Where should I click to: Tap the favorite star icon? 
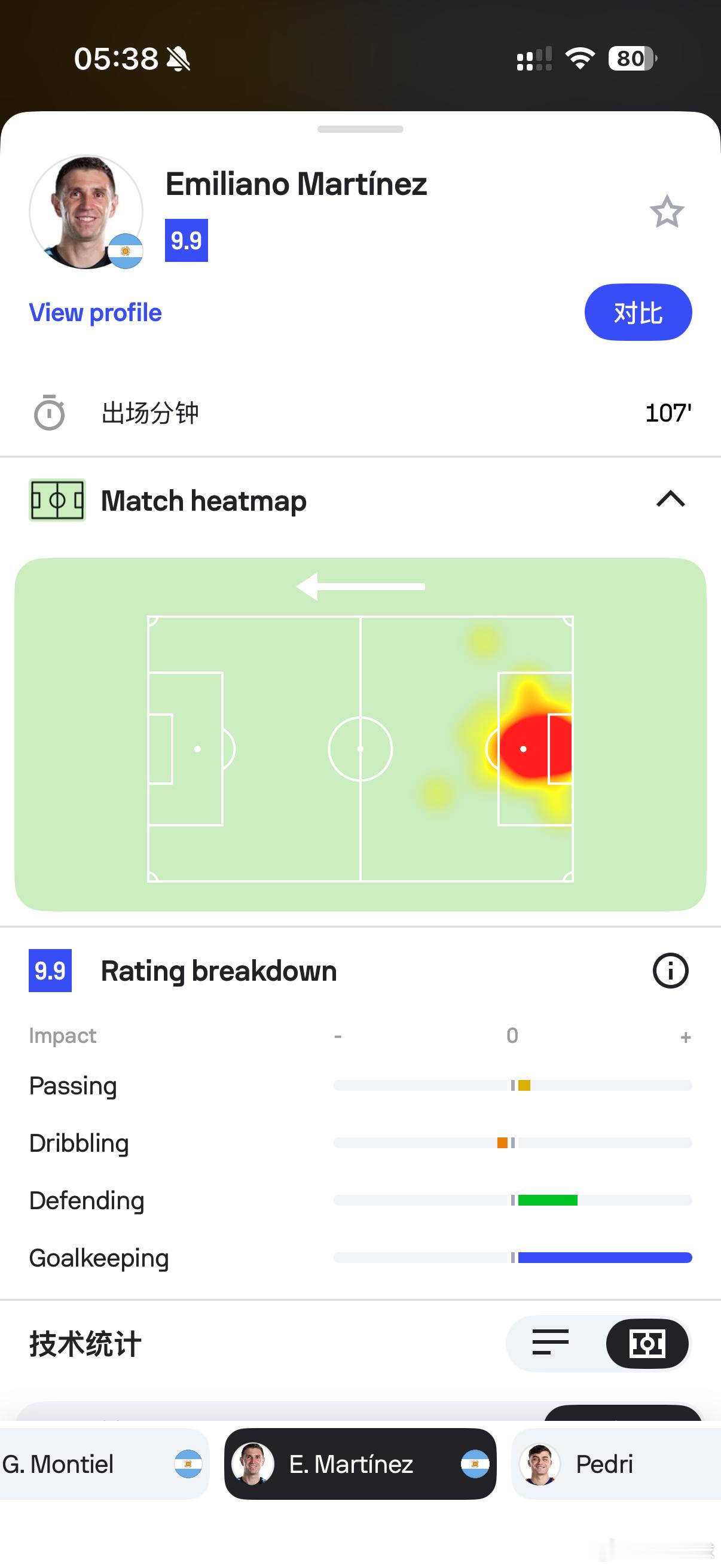pyautogui.click(x=667, y=212)
